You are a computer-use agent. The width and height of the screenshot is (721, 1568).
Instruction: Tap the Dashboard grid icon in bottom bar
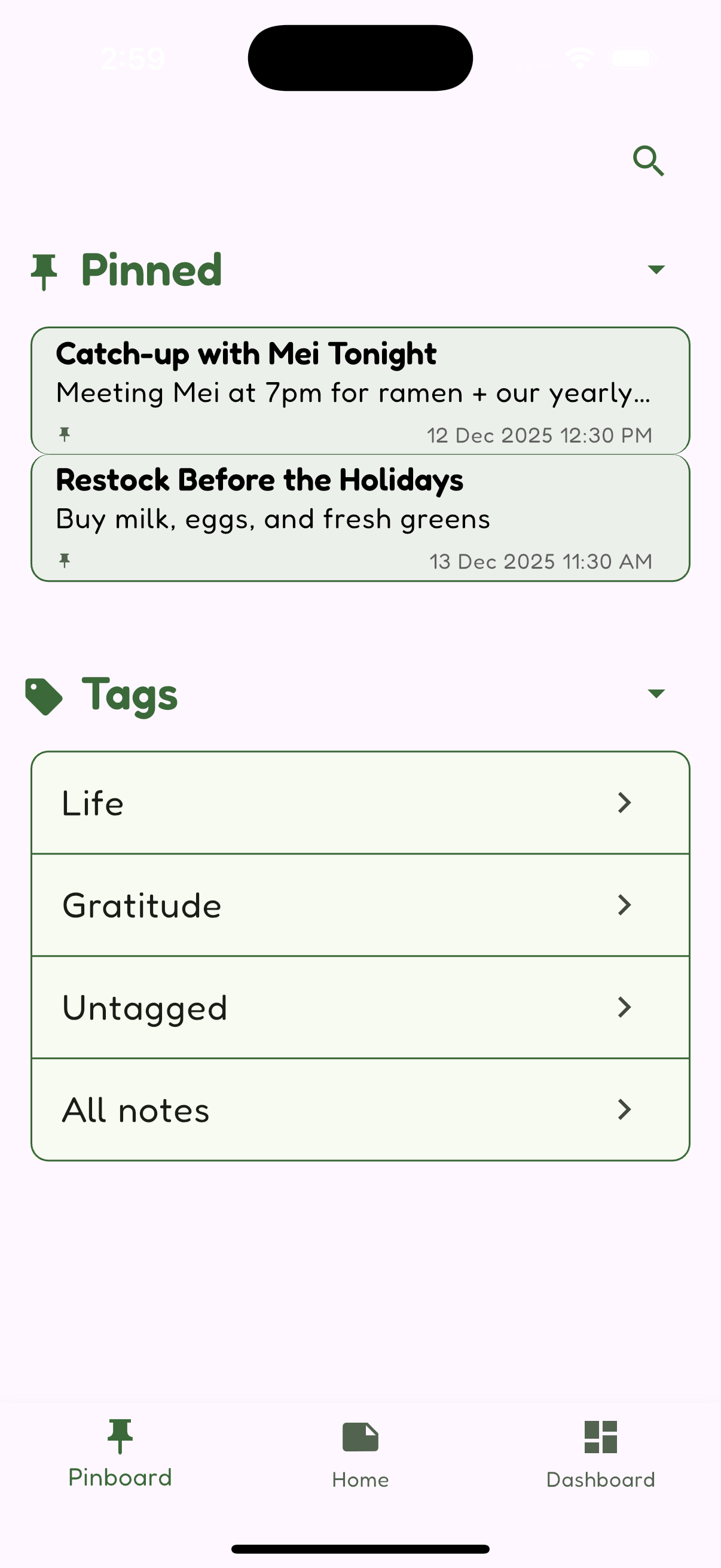pyautogui.click(x=600, y=1436)
